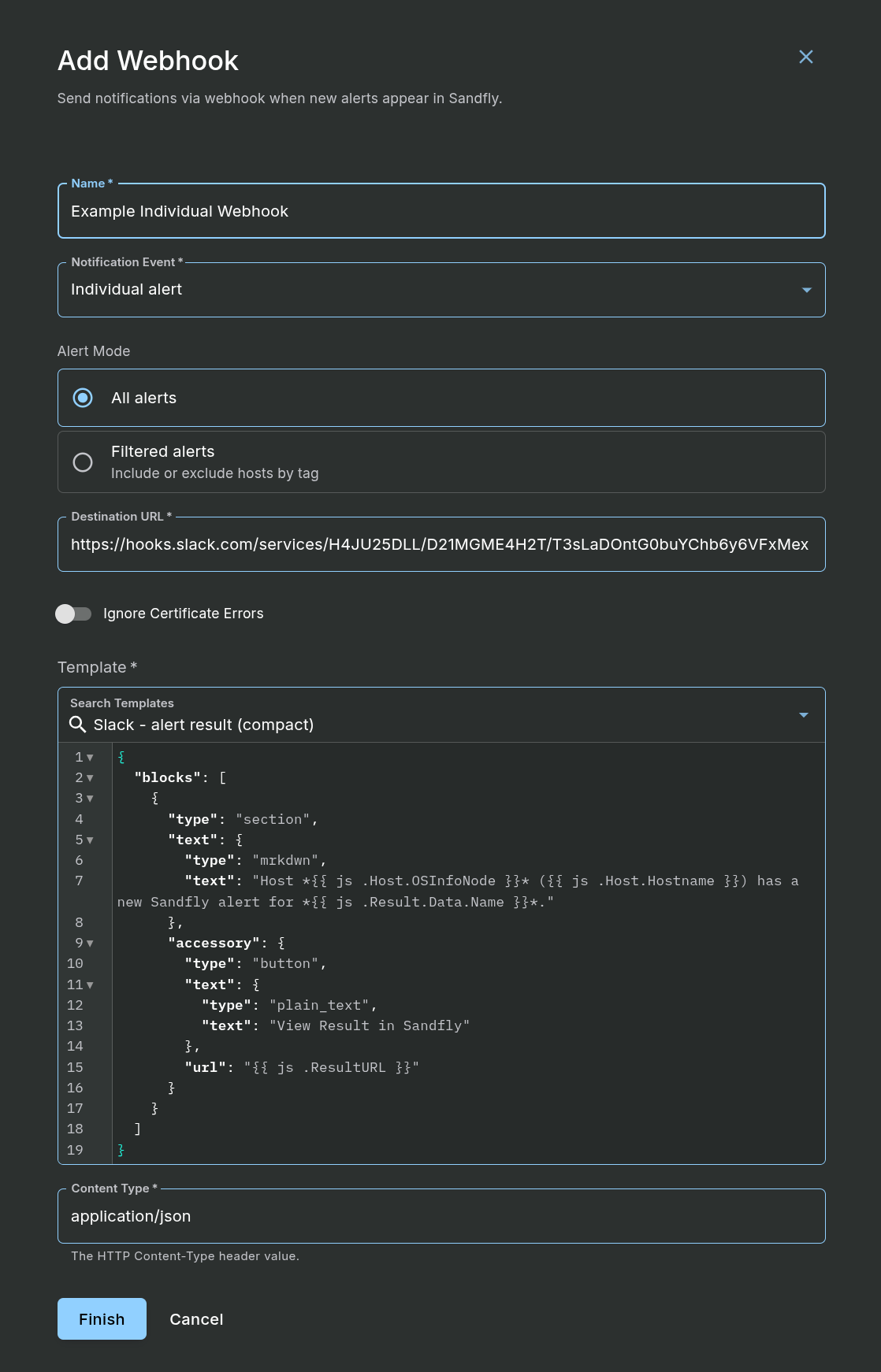Image resolution: width=881 pixels, height=1372 pixels.
Task: Collapse fold arrow on line 11
Action: 90,985
